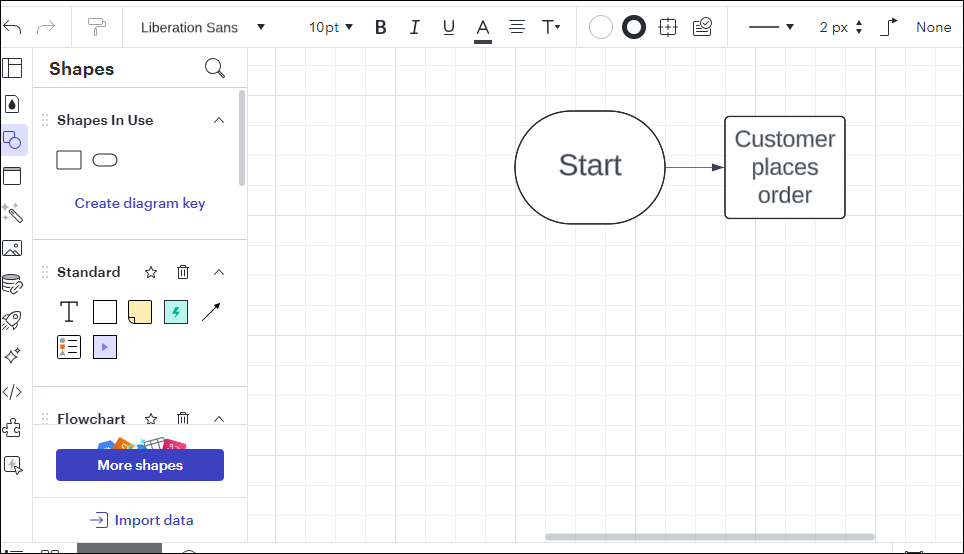This screenshot has height=554, width=964.
Task: Click the line path elbow icon
Action: coord(889,27)
